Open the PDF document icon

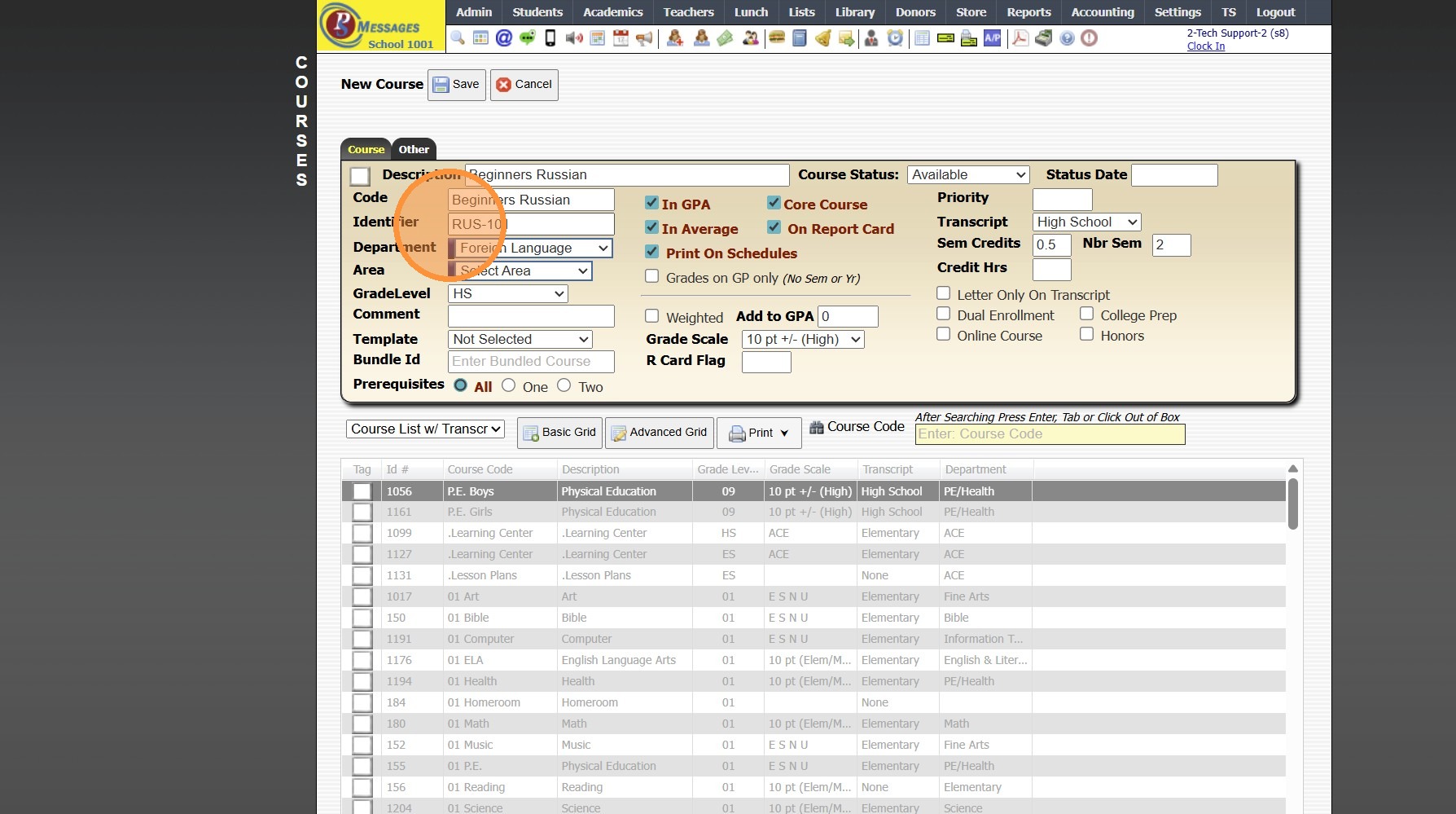coord(1020,38)
